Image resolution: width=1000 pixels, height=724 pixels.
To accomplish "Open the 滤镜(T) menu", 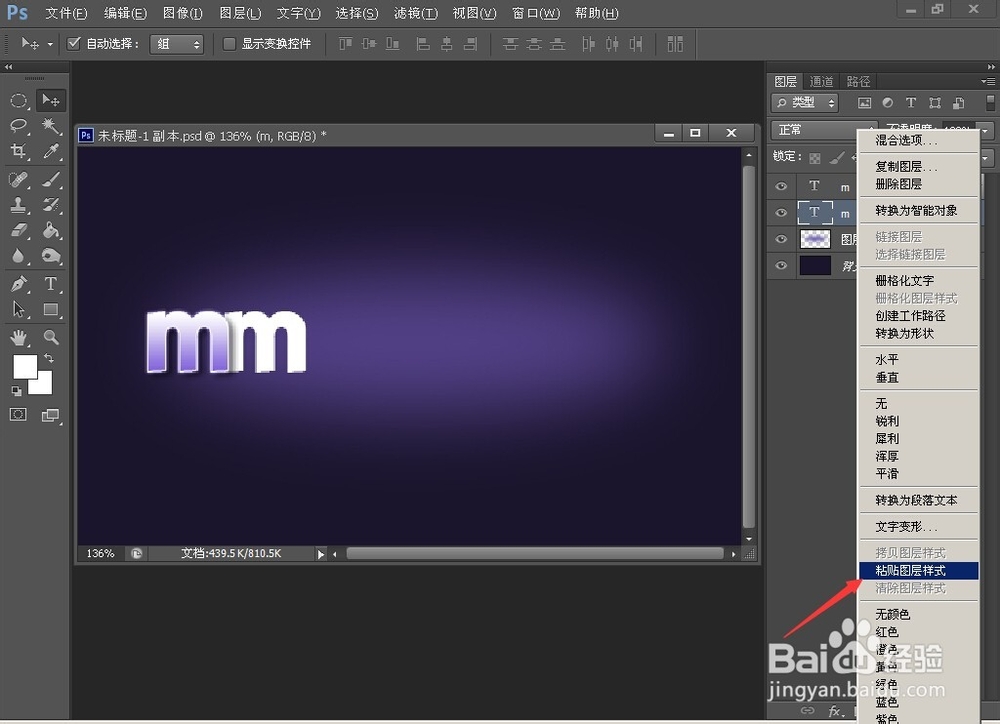I will (x=416, y=13).
